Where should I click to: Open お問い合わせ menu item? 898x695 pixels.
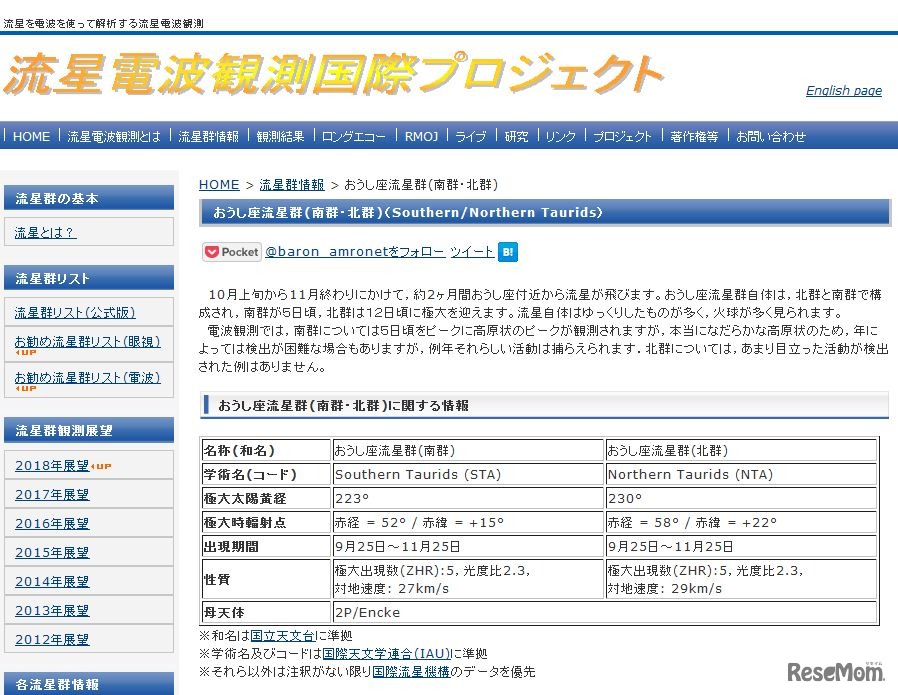771,136
